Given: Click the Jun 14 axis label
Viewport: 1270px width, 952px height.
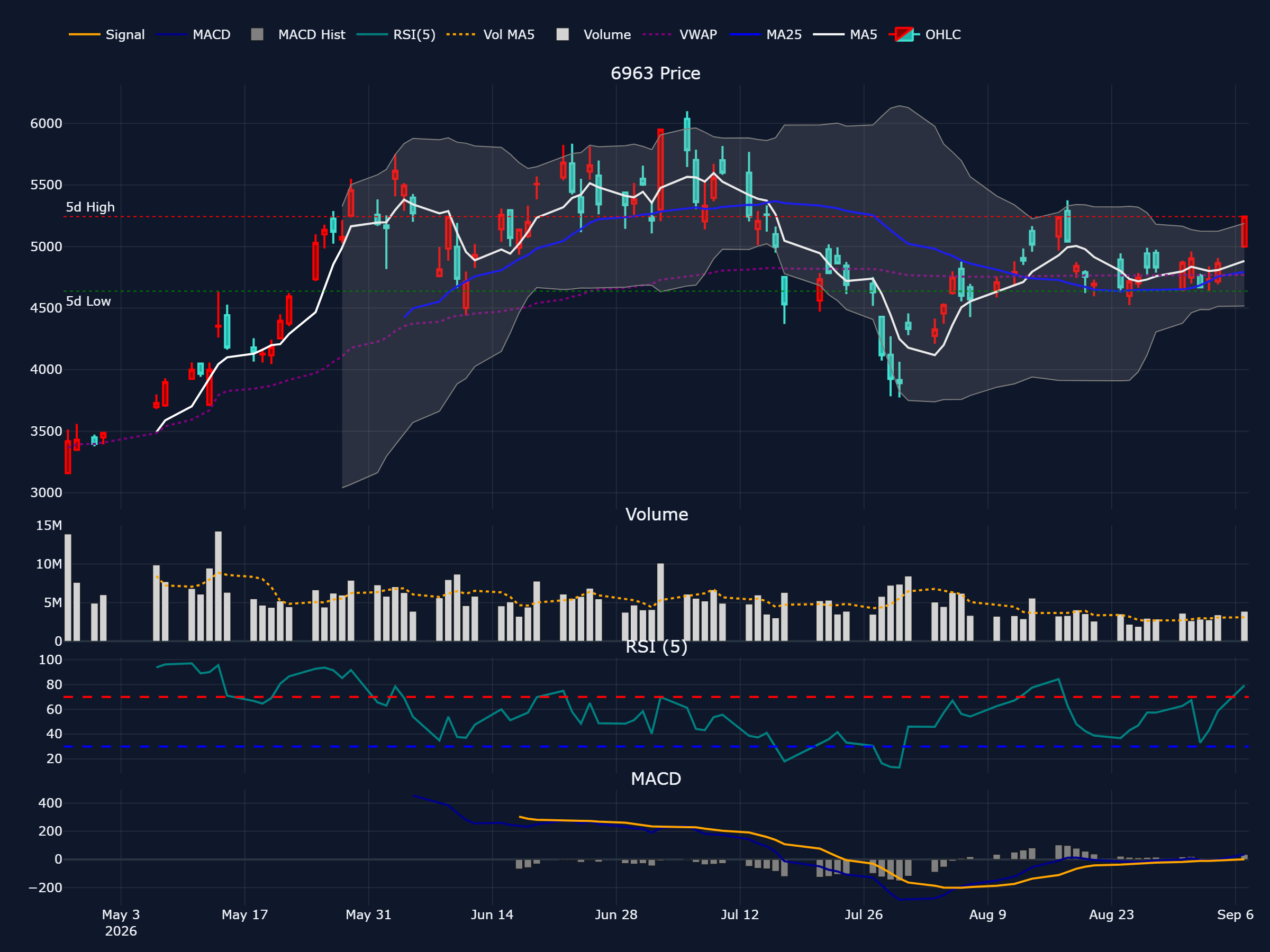Looking at the screenshot, I should click(x=492, y=914).
